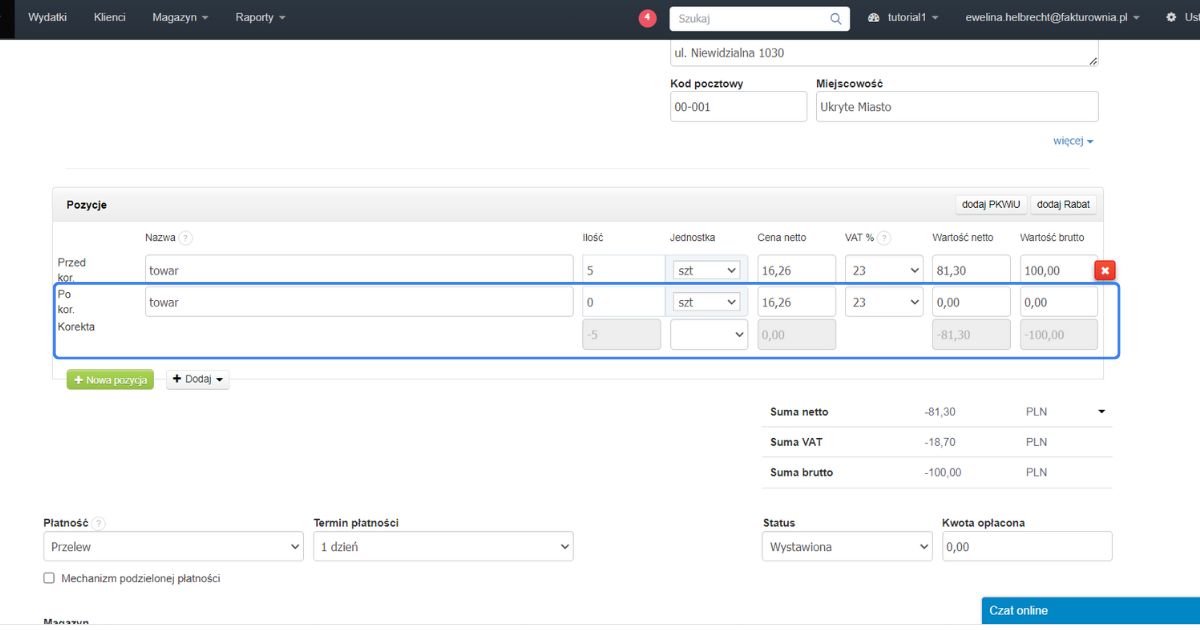Open the Status dropdown set to Wystawiona
The image size is (1200, 630).
[x=847, y=546]
